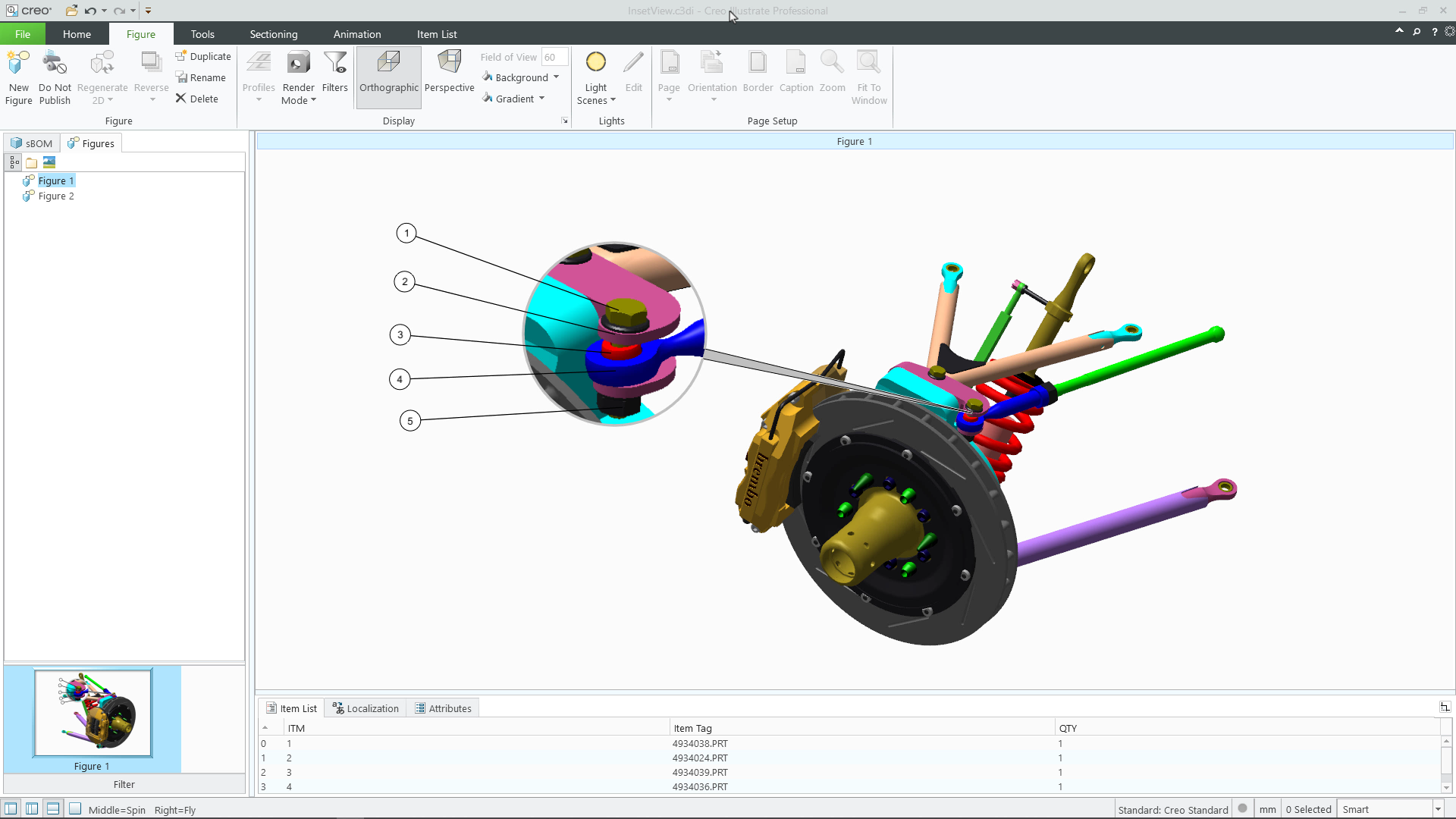This screenshot has width=1456, height=819.
Task: Open the Localization tab
Action: 366,708
